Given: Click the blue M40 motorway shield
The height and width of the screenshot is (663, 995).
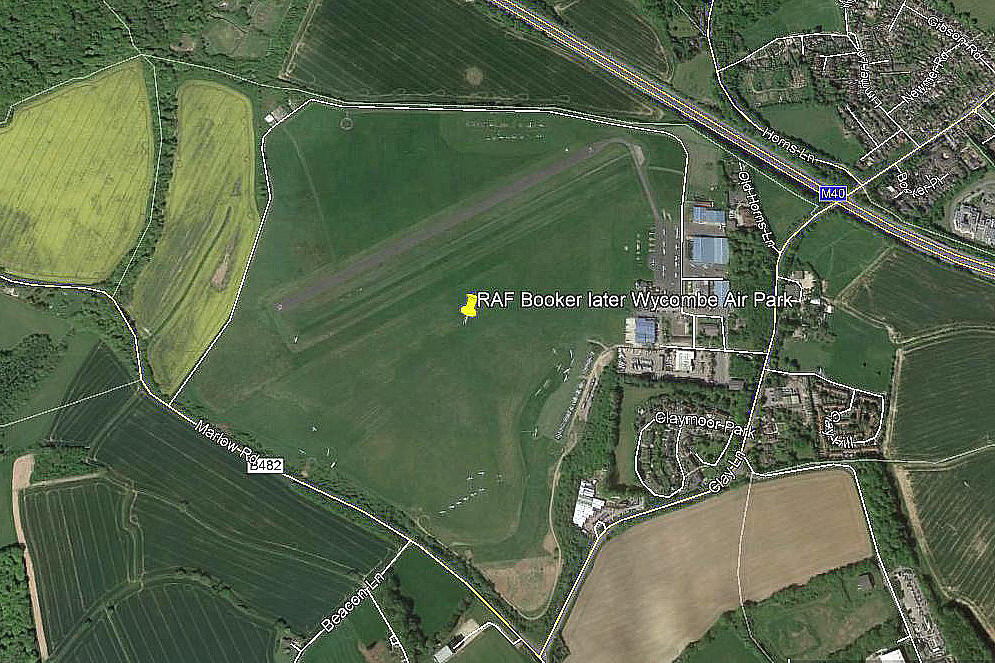Looking at the screenshot, I should 833,194.
